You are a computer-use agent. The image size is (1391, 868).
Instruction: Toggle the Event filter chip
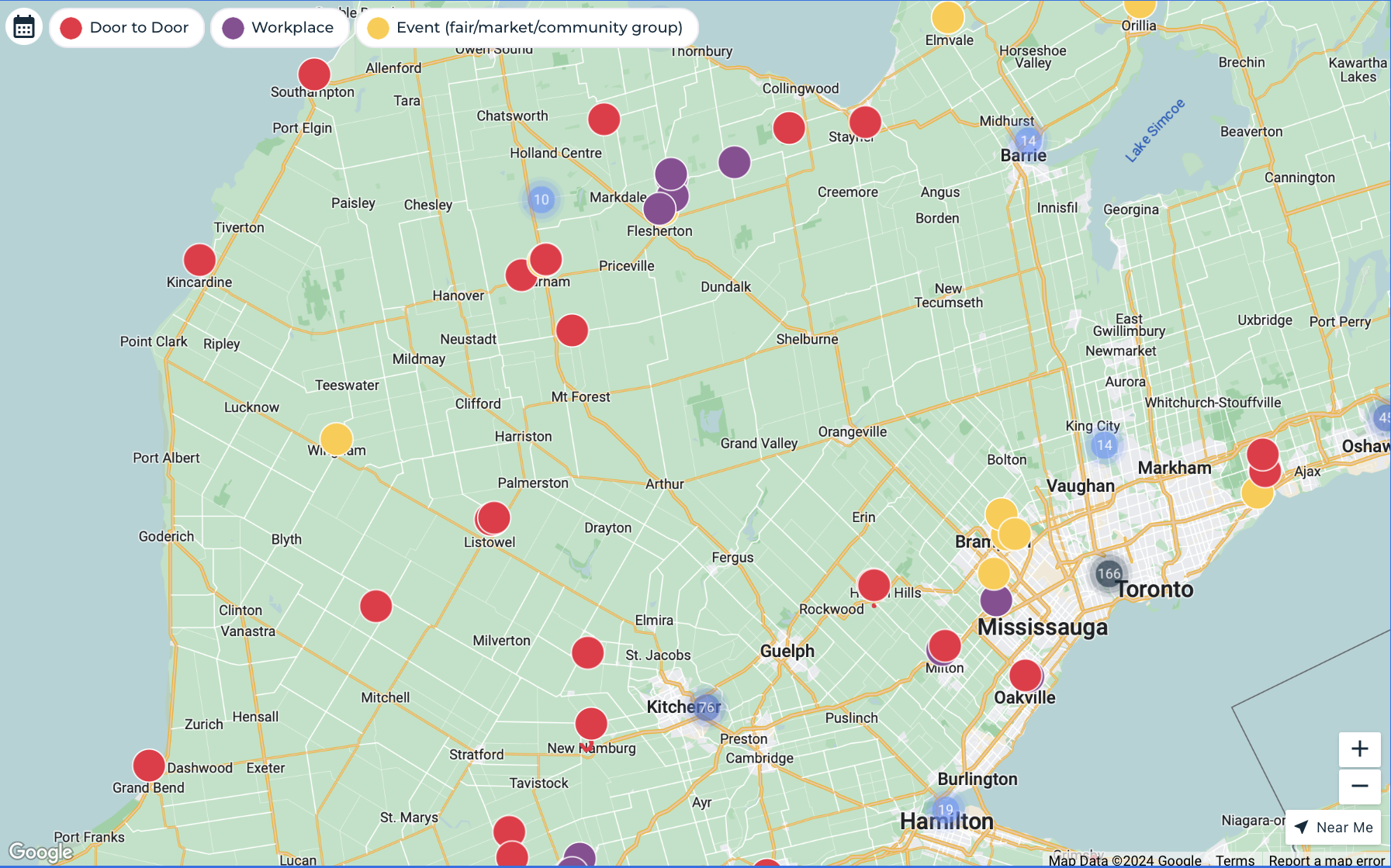pos(526,28)
